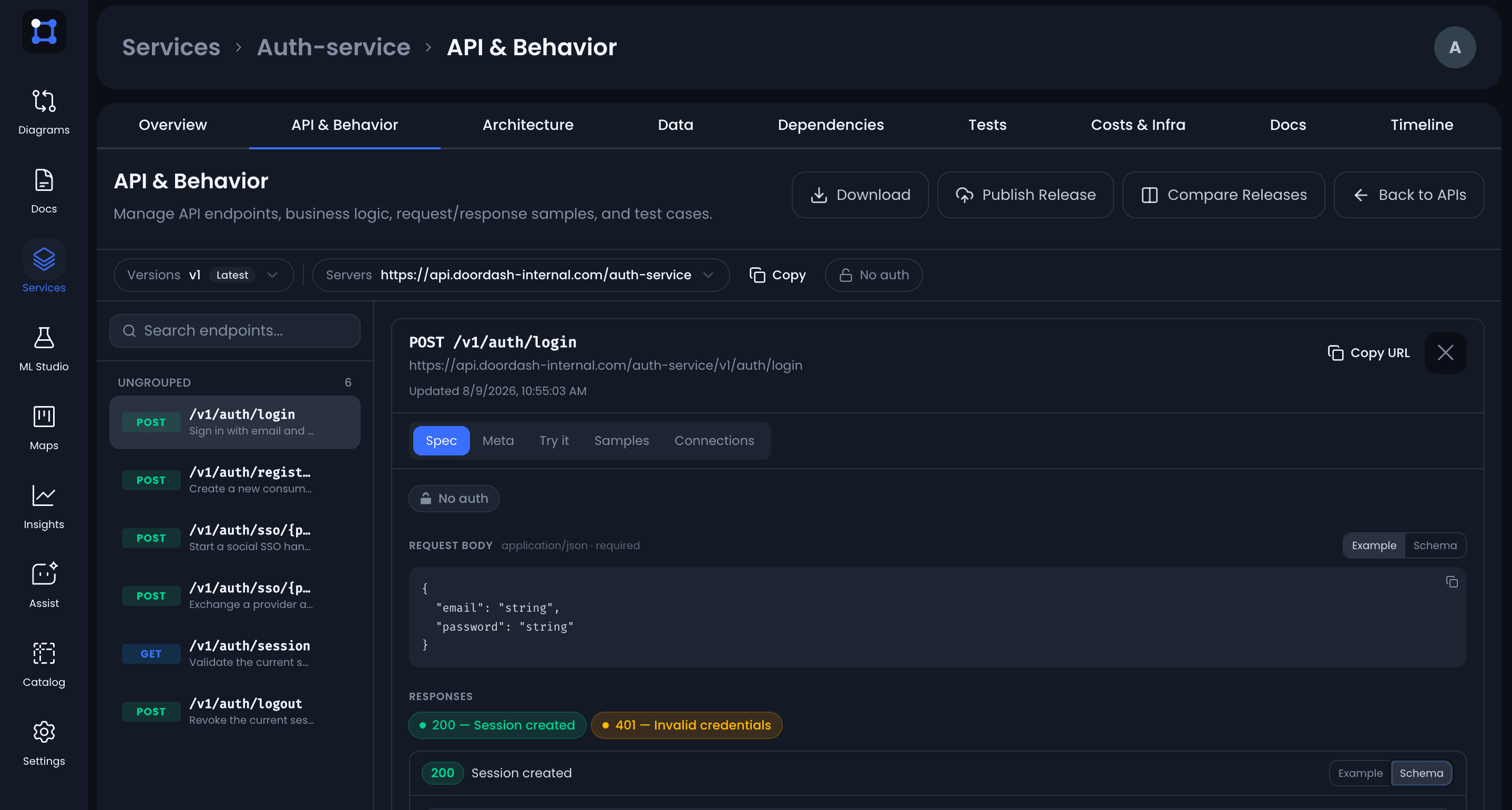Viewport: 1512px width, 810px height.
Task: Open the Connections sub-tab
Action: [x=714, y=441]
